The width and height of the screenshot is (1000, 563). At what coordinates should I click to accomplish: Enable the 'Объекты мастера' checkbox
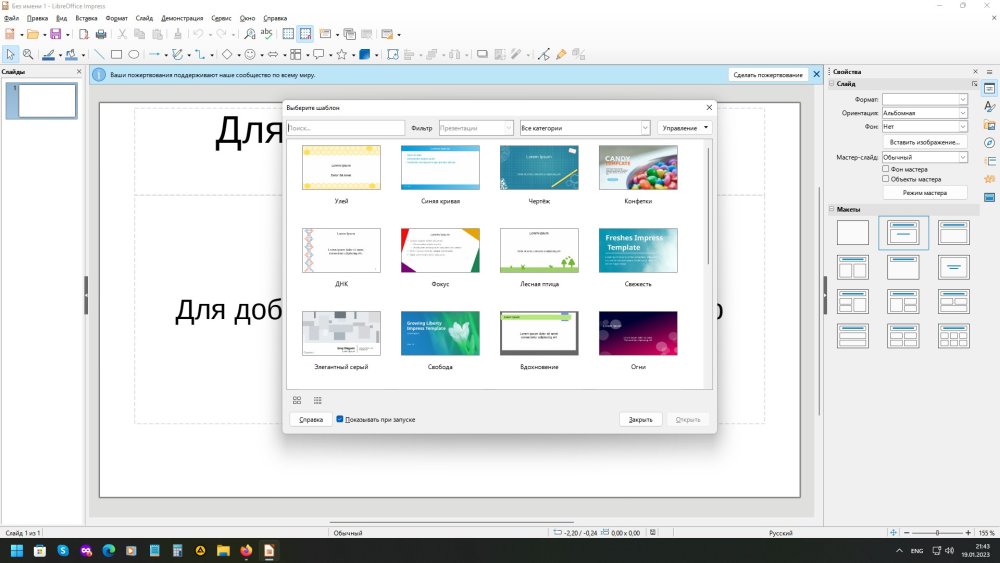pyautogui.click(x=886, y=179)
